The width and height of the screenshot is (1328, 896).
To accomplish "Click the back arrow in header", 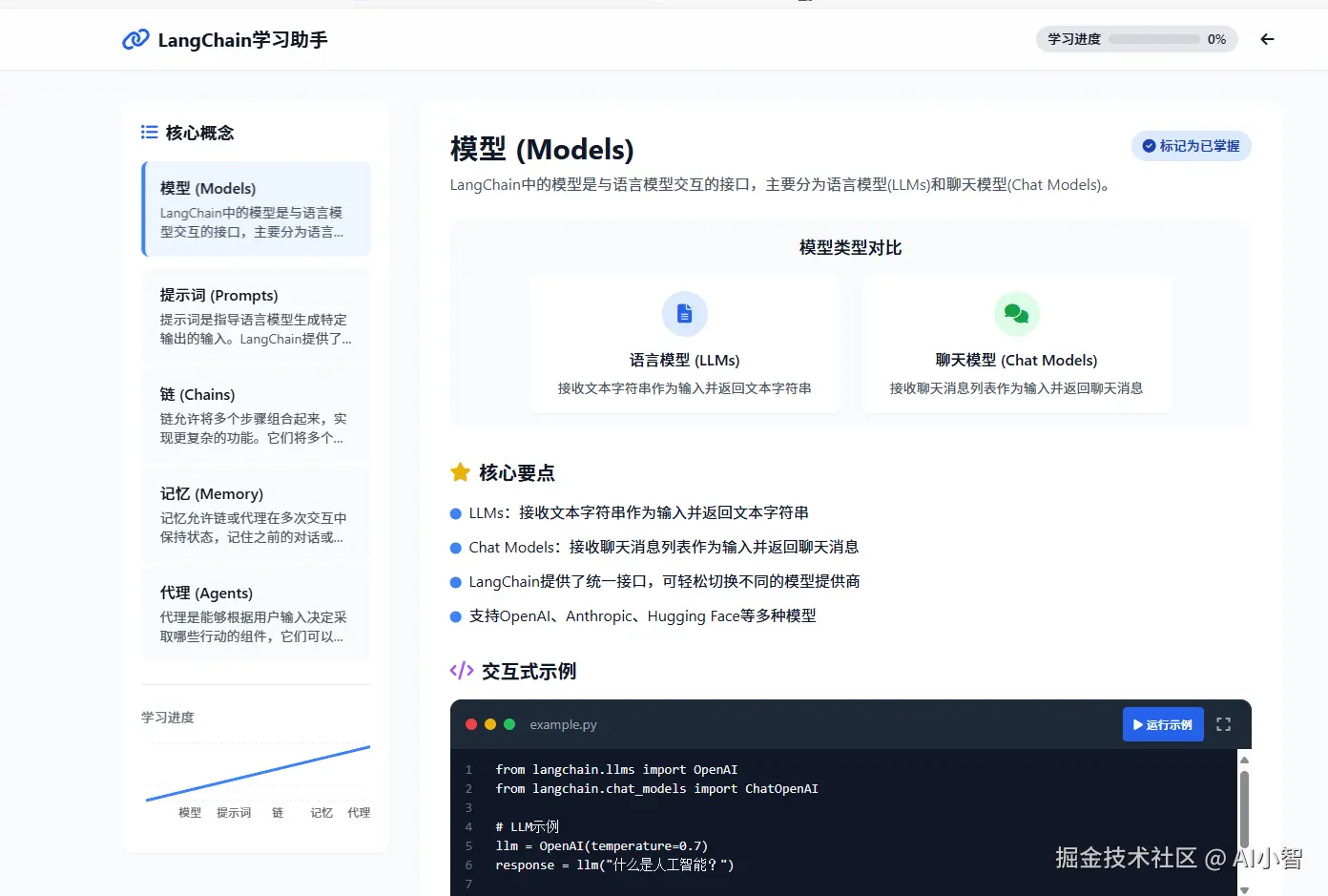I will pyautogui.click(x=1267, y=39).
